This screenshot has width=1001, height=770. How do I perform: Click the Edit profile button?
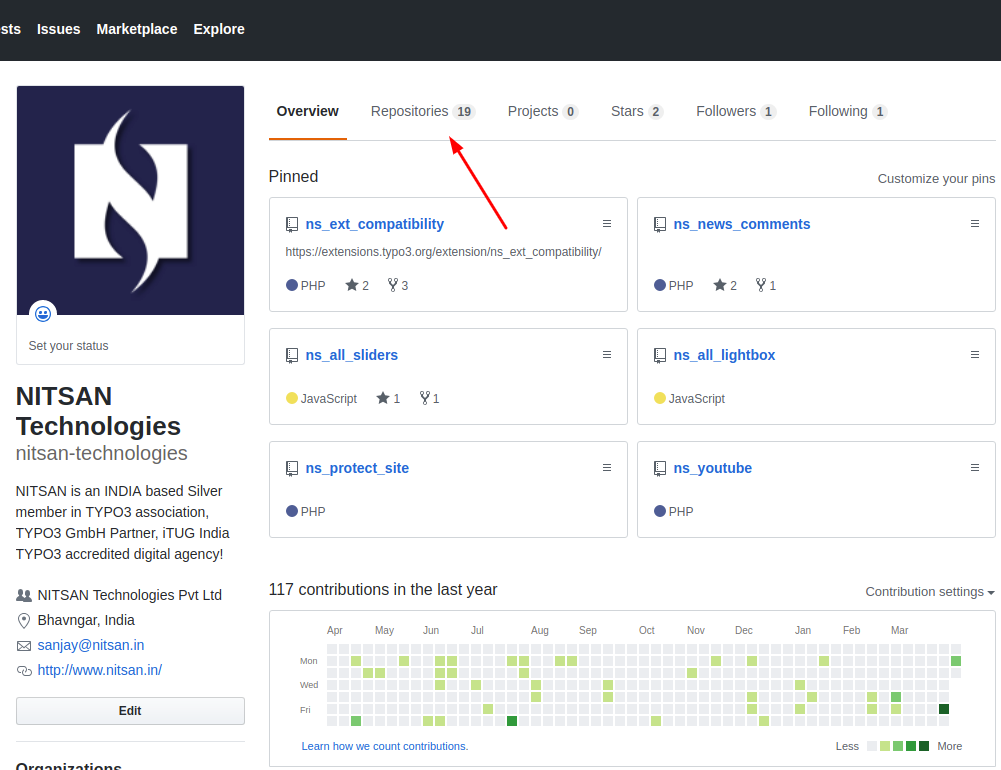[130, 710]
